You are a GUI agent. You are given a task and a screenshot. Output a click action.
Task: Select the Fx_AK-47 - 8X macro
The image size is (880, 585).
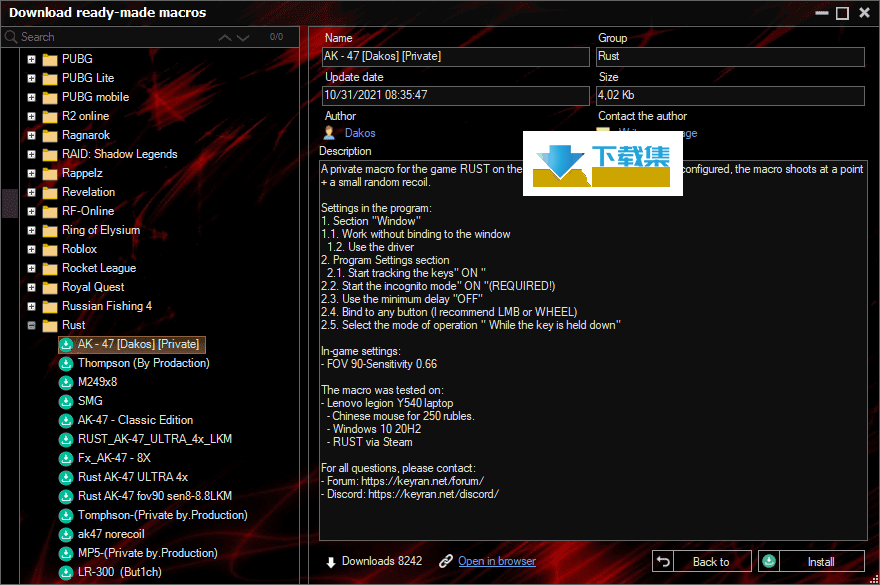114,458
